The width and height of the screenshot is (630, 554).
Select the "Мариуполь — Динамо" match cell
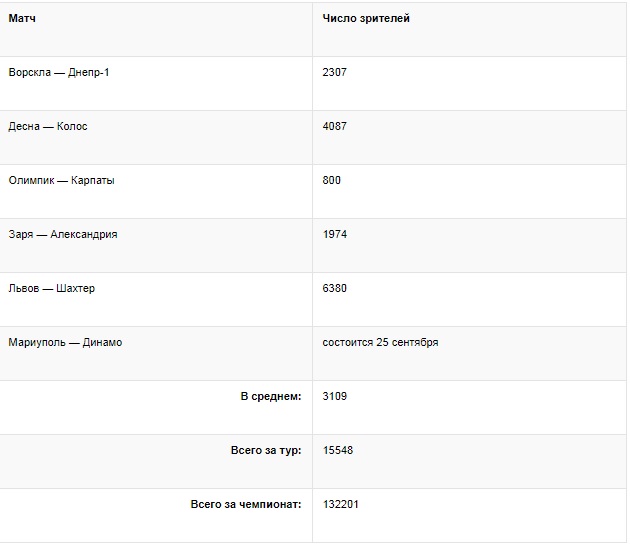(65, 343)
